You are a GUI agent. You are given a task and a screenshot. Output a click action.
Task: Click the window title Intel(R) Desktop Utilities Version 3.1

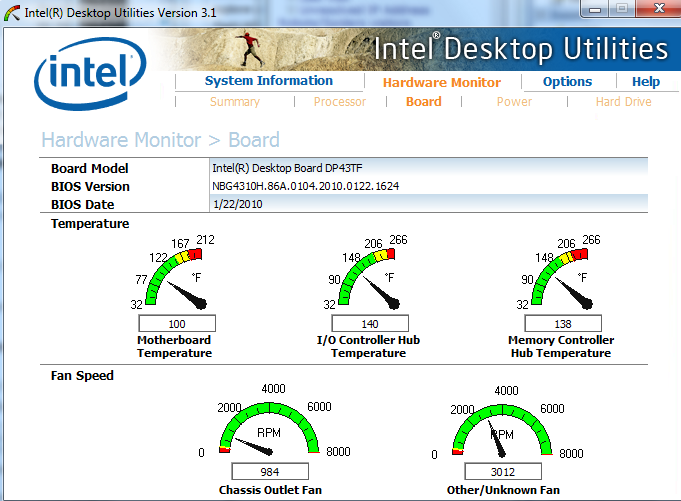click(x=120, y=13)
